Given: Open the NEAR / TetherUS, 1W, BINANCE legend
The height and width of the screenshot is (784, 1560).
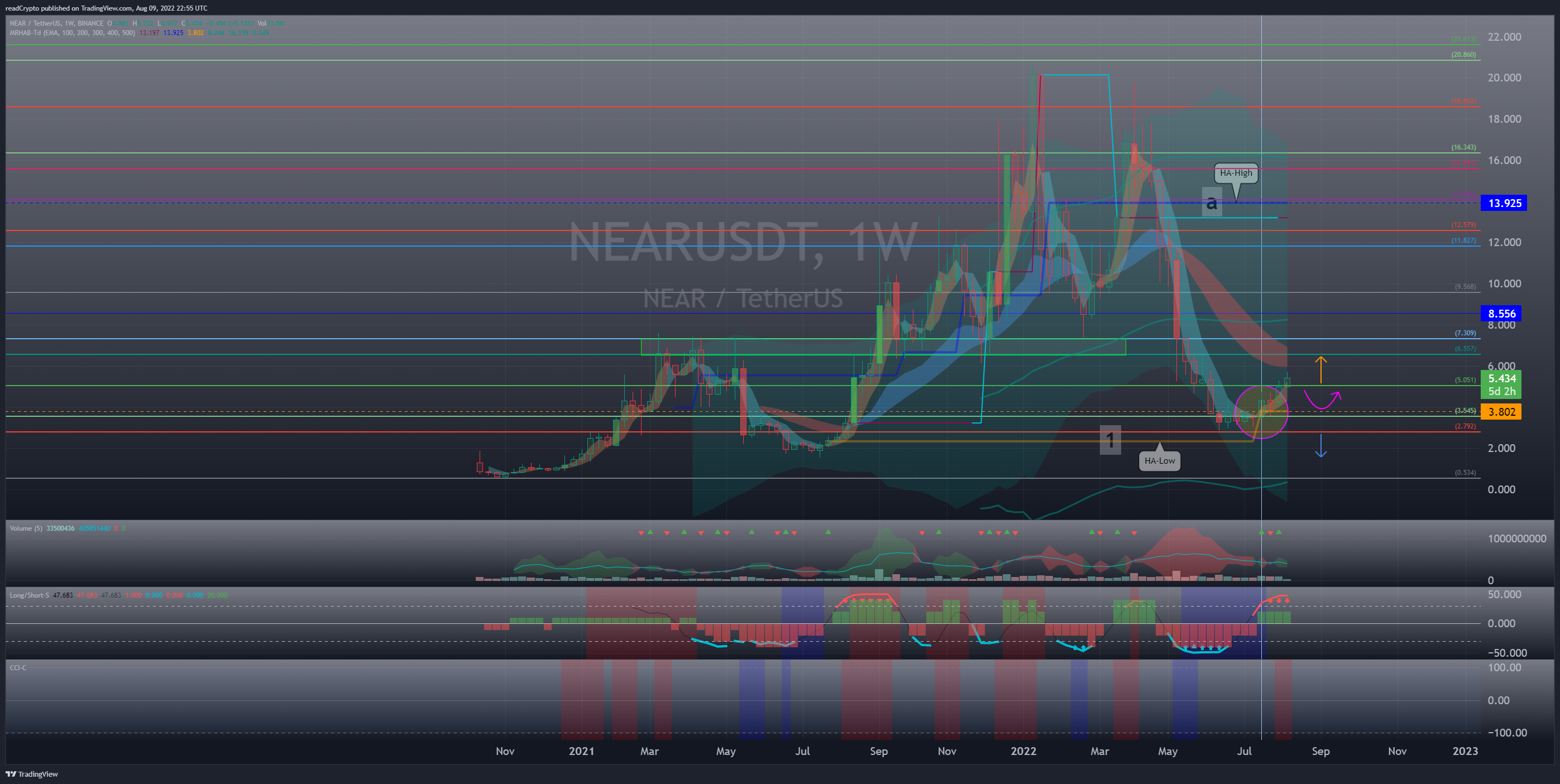Looking at the screenshot, I should [56, 23].
